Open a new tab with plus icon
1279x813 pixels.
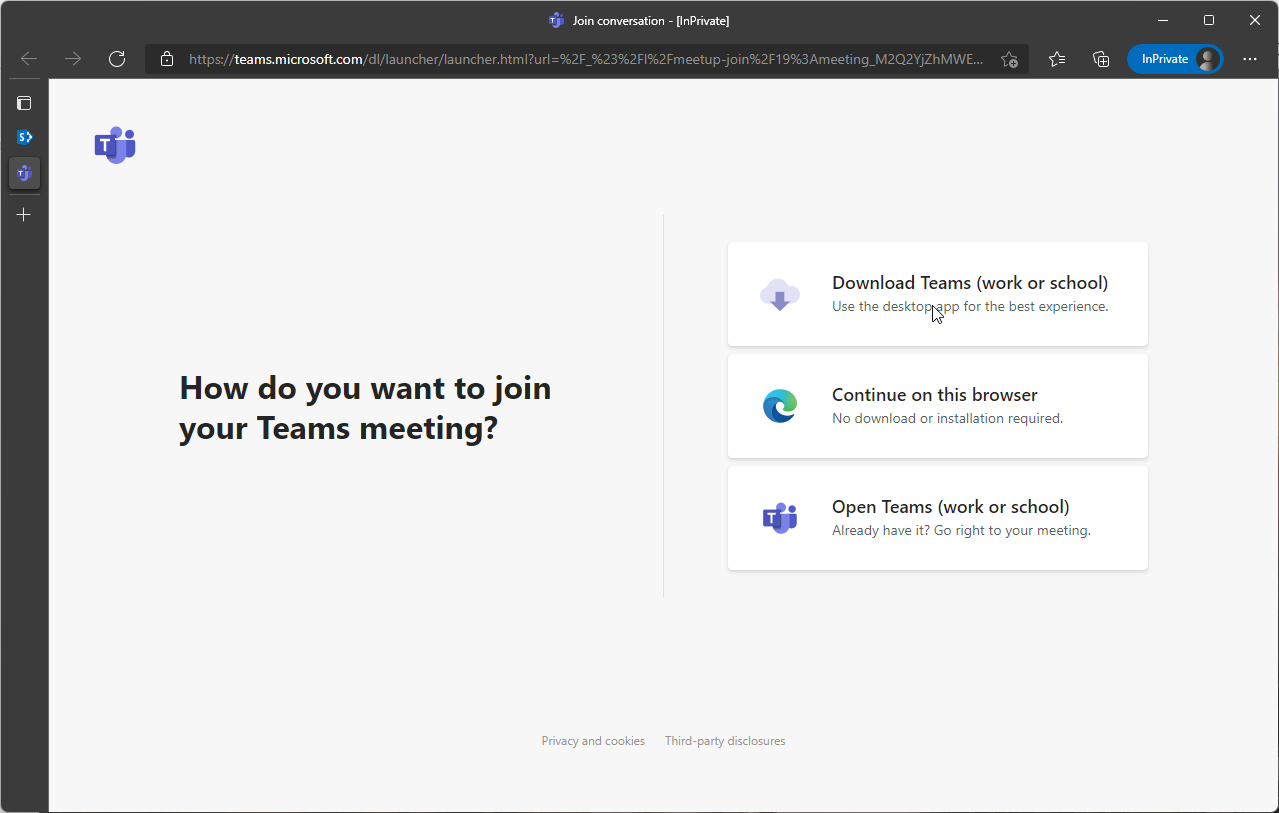24,214
